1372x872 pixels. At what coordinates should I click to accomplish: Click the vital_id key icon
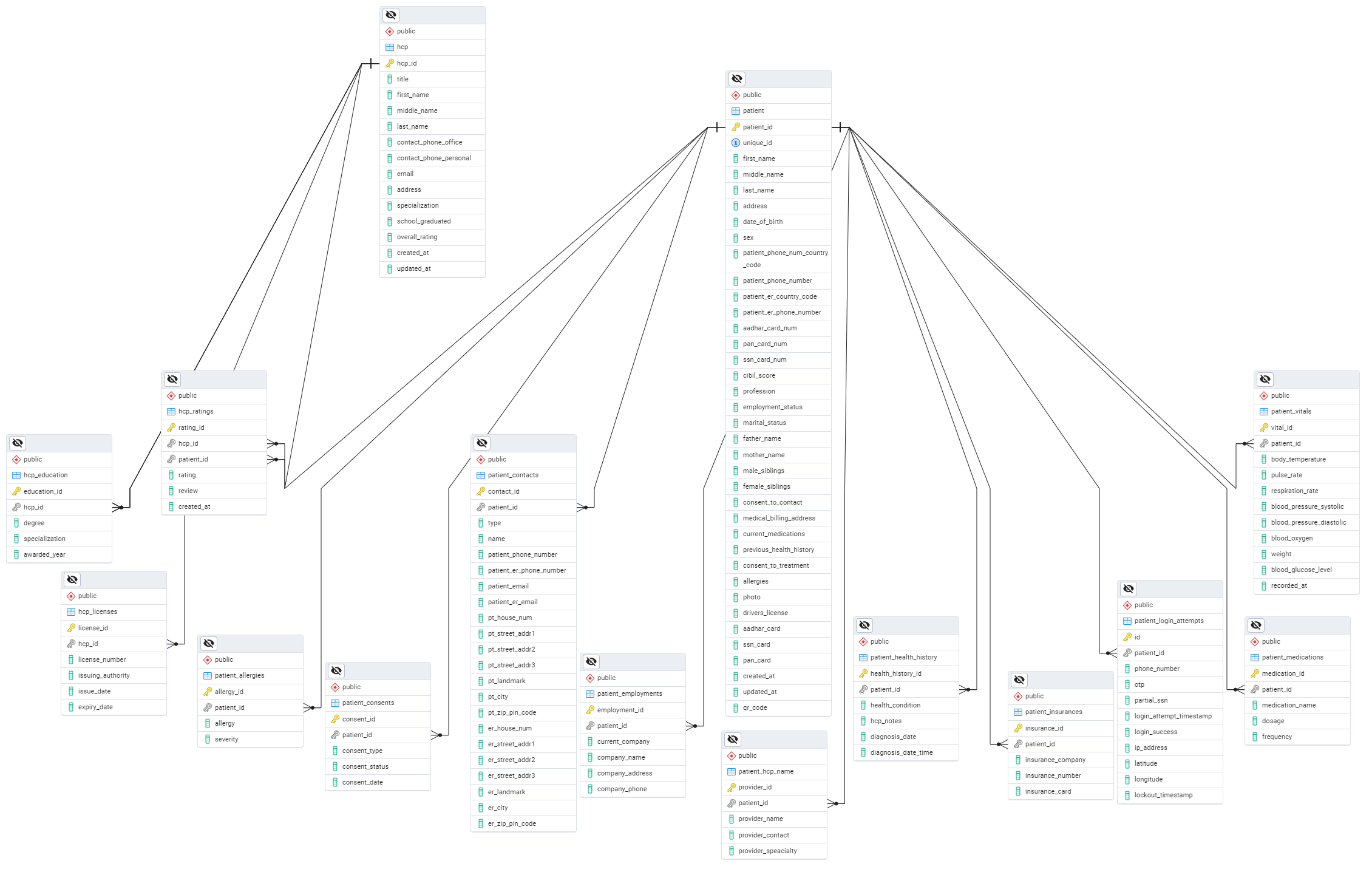point(1264,427)
